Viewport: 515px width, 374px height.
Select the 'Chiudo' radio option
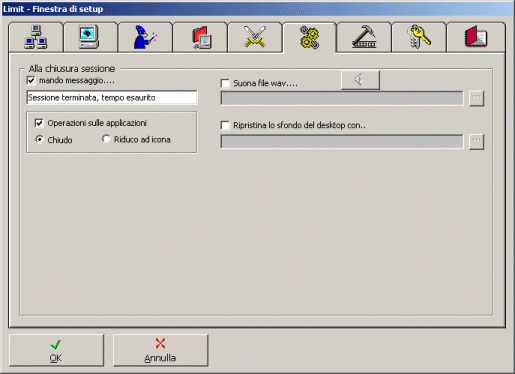39,139
